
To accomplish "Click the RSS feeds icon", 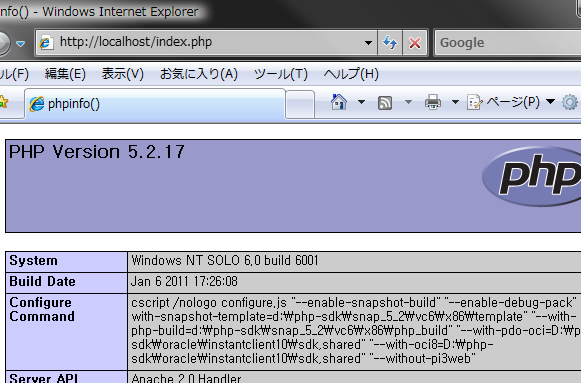I will coord(385,103).
